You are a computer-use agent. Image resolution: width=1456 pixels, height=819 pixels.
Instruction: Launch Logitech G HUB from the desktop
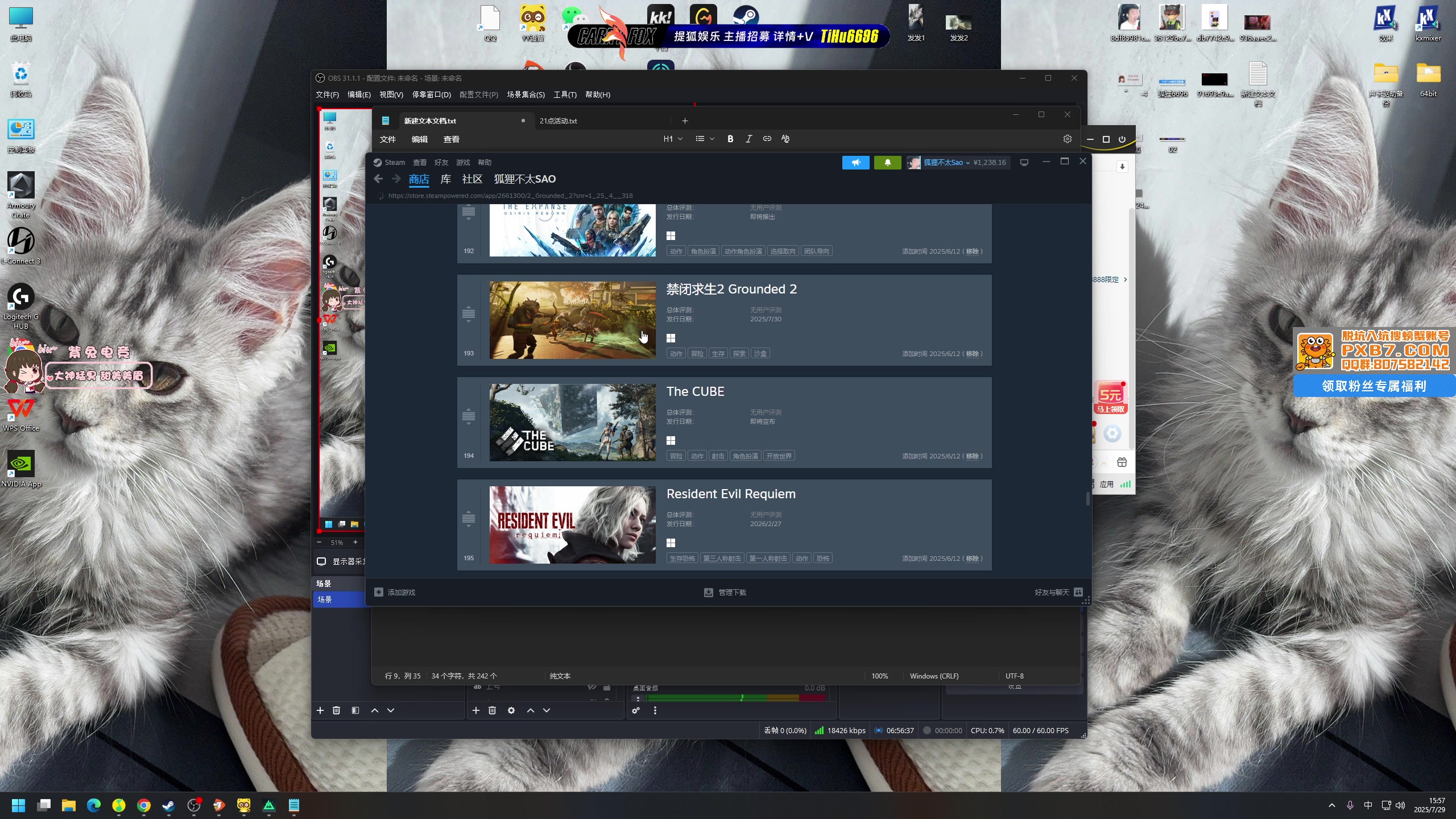[21, 306]
